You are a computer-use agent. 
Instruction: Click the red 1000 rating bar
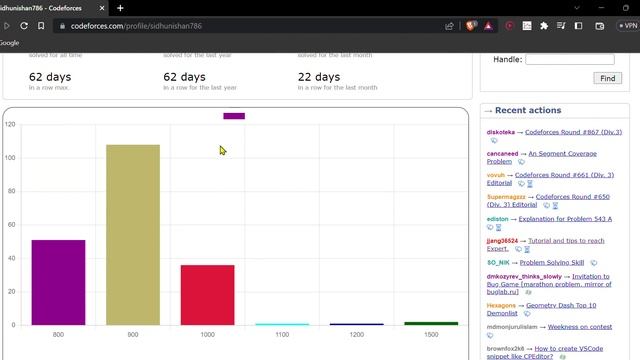click(x=207, y=295)
